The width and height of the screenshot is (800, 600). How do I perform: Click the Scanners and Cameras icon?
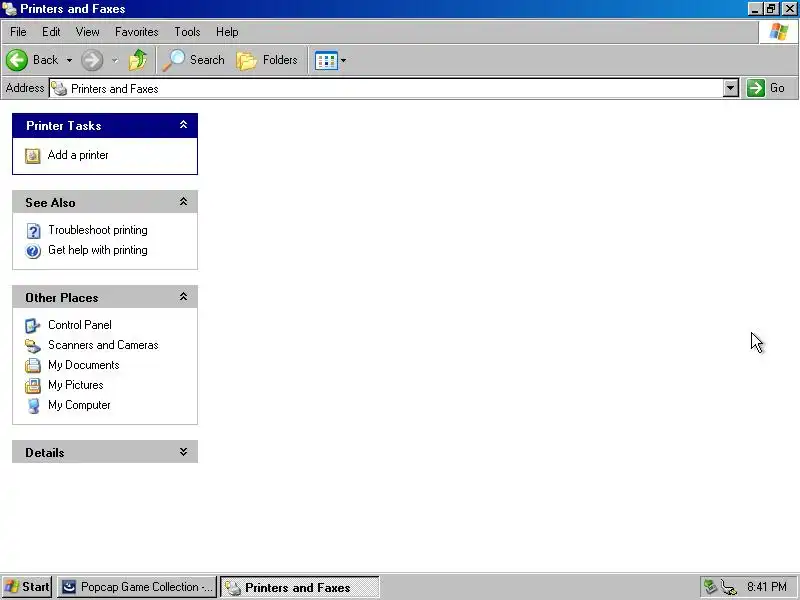33,345
